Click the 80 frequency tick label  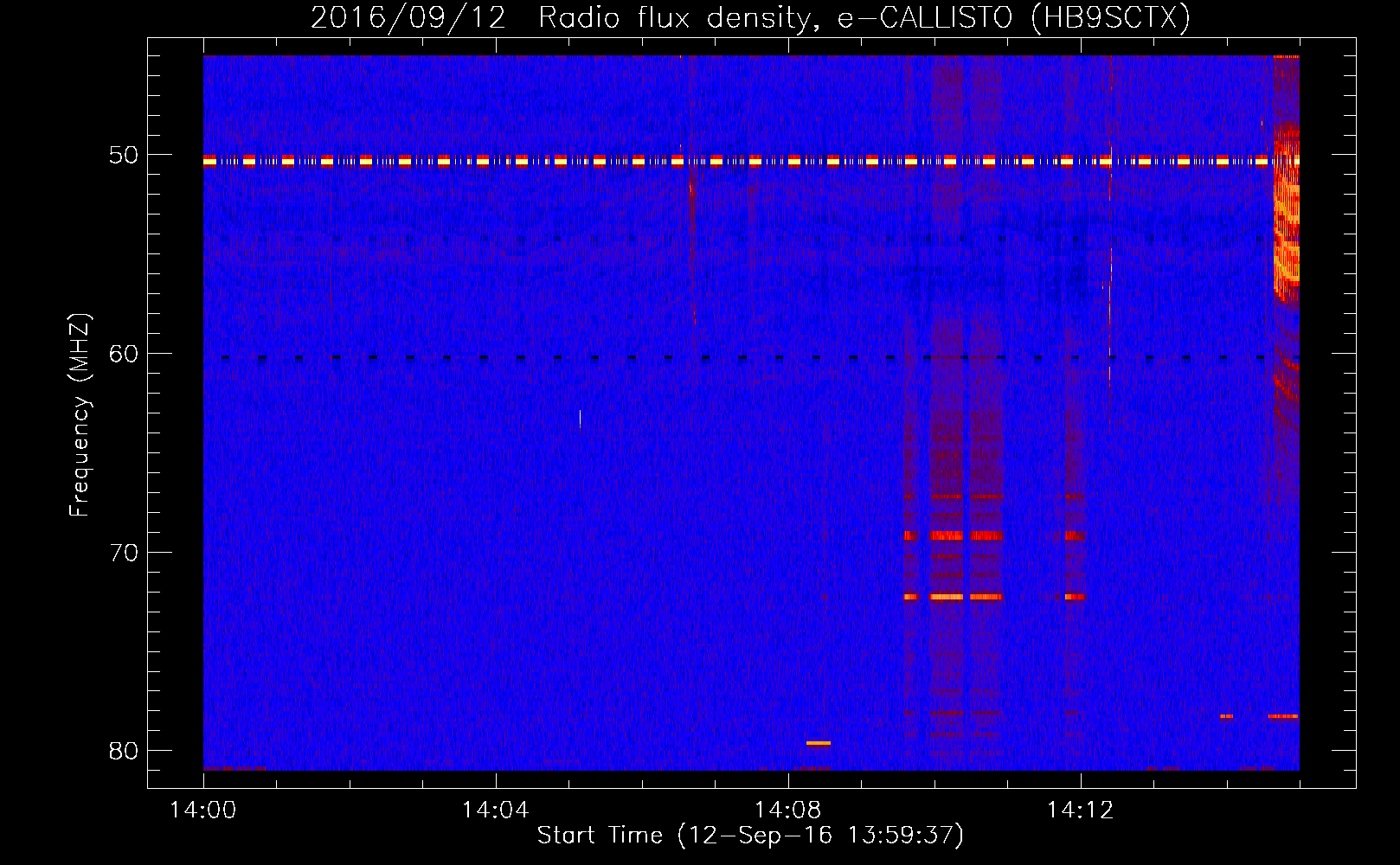(x=124, y=751)
